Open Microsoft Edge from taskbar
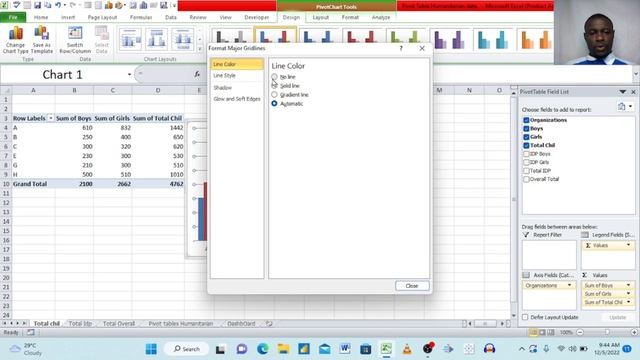 point(263,349)
